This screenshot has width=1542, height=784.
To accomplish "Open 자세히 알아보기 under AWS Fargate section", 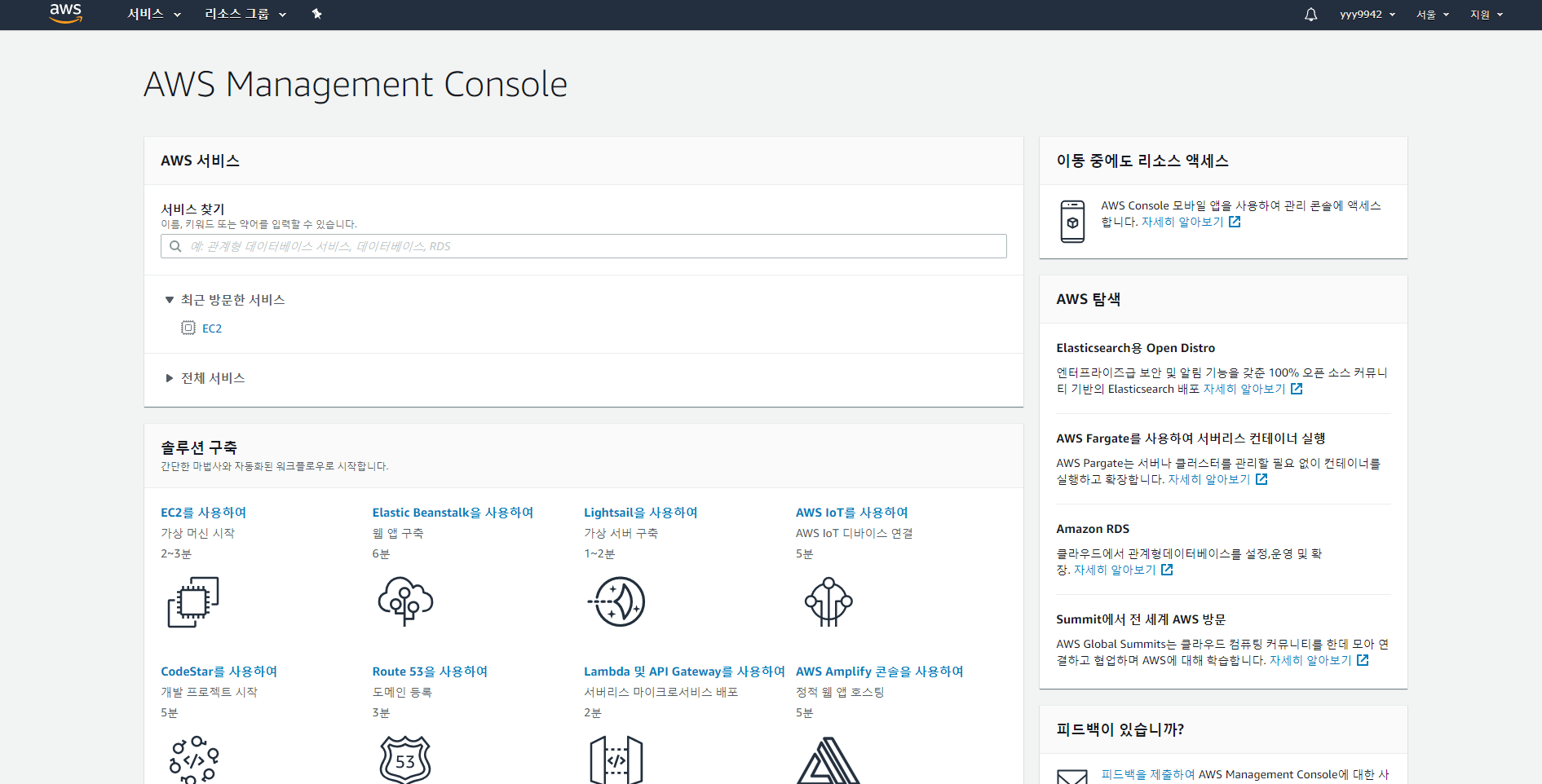I will (1209, 479).
